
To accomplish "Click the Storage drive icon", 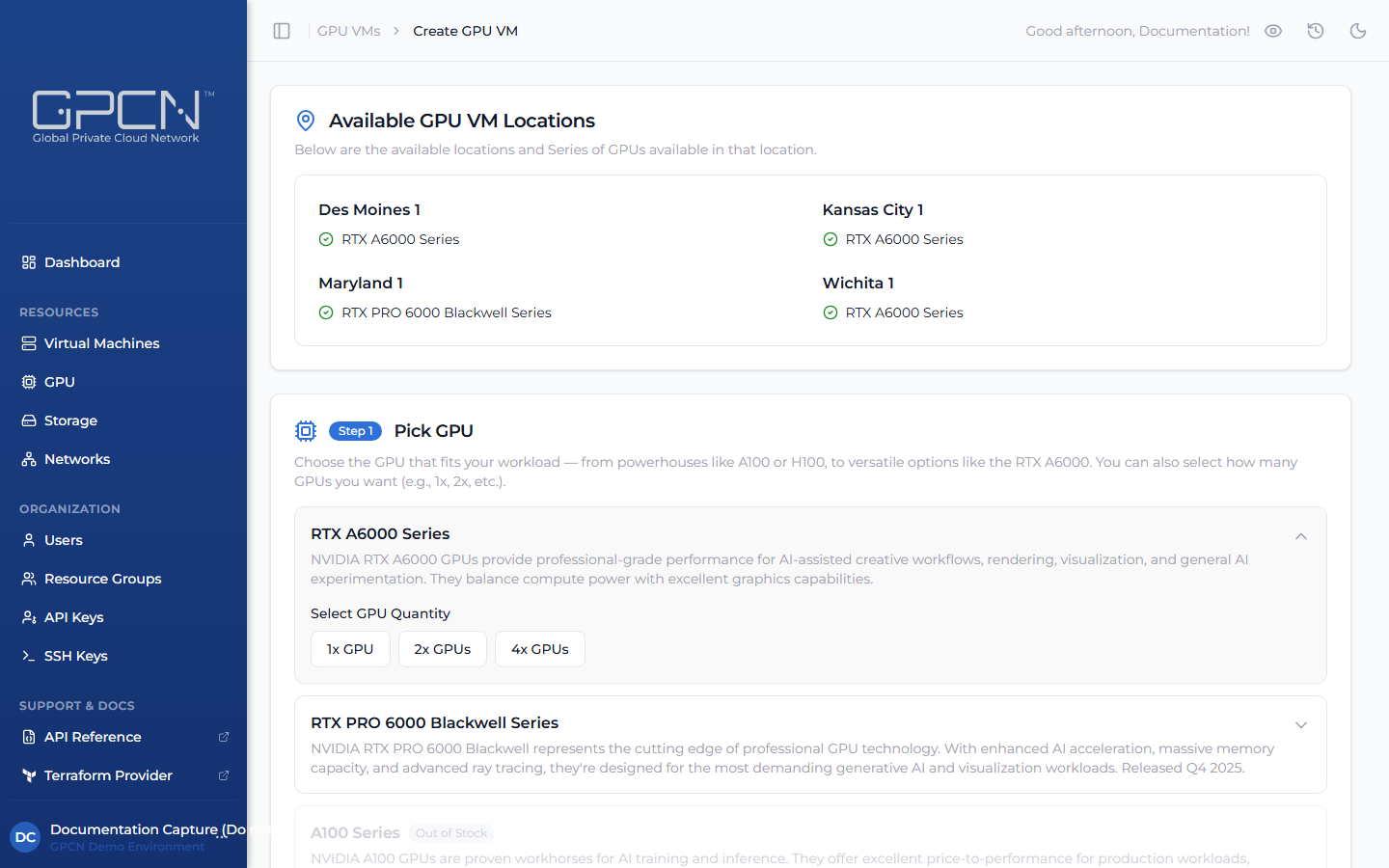I will coord(29,420).
